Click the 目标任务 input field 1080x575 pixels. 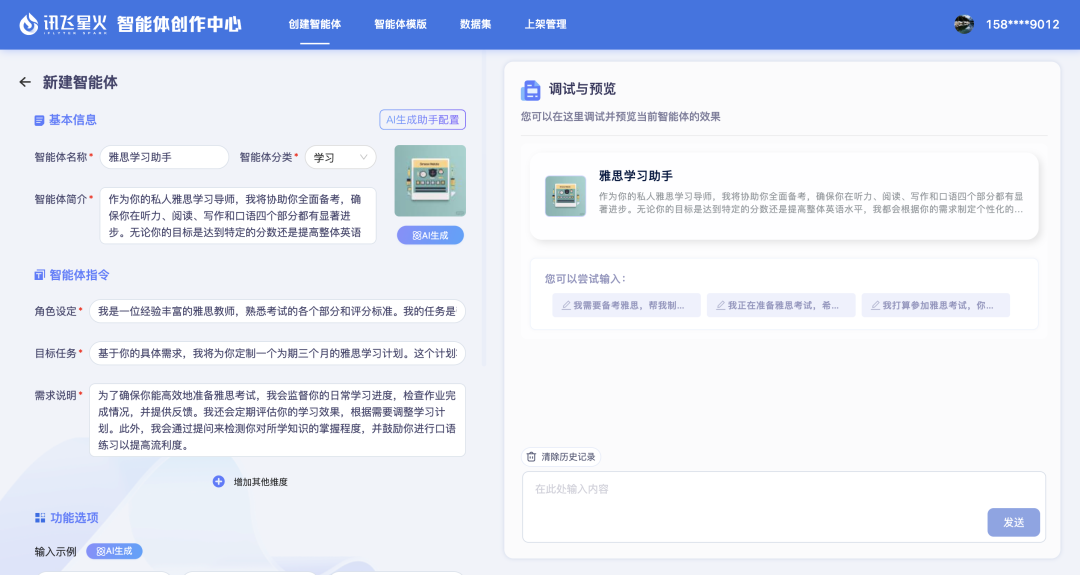tap(277, 353)
